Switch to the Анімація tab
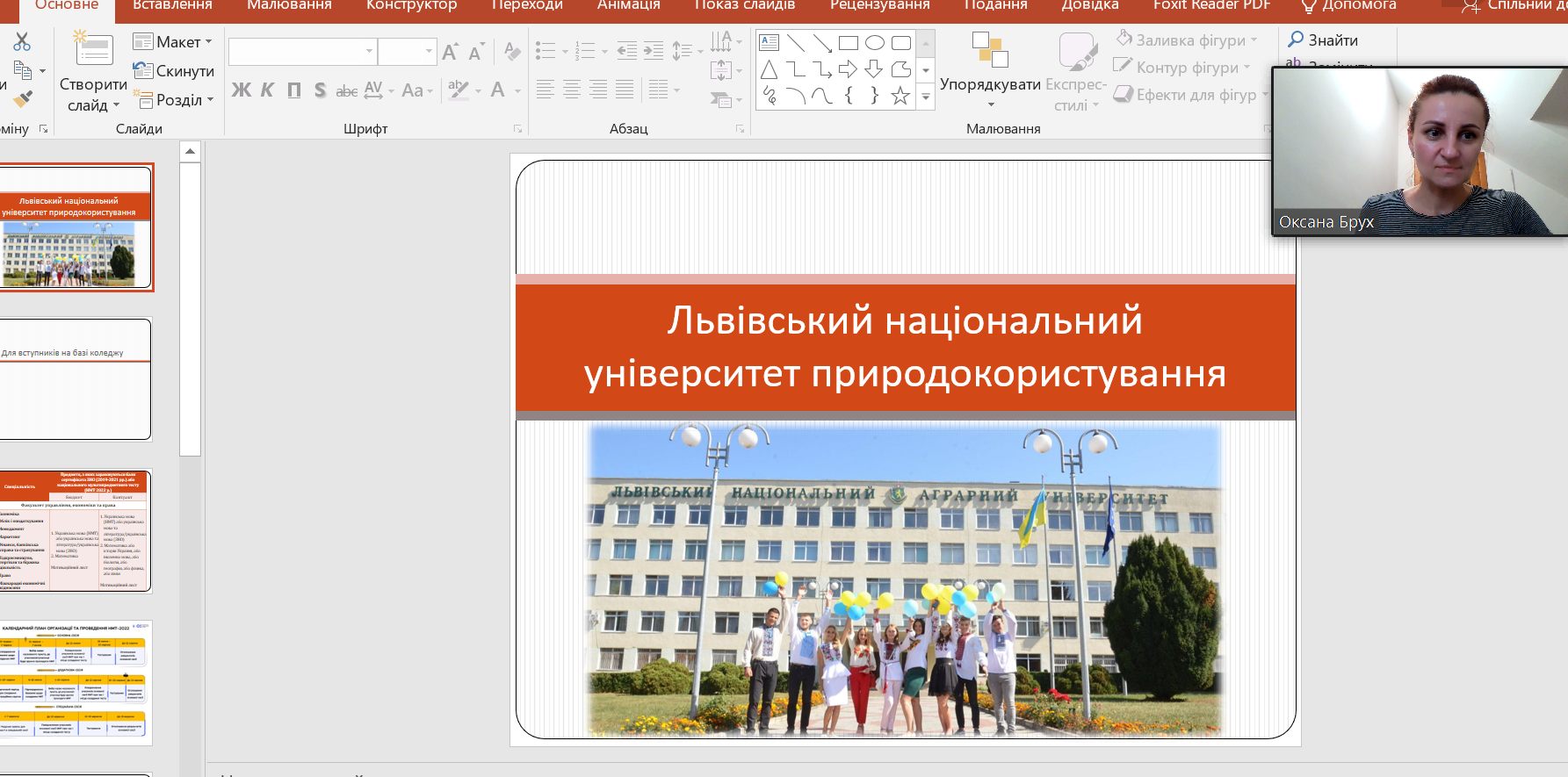This screenshot has height=777, width=1568. 628,5
